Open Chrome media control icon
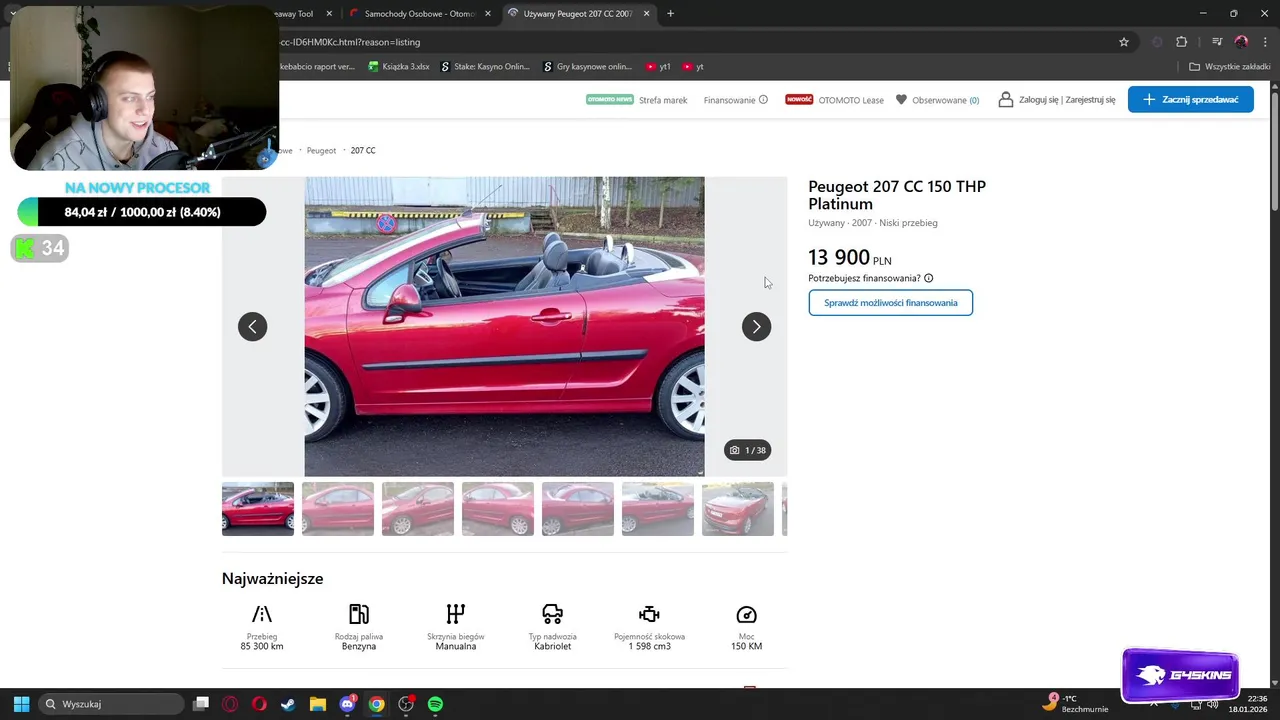Screen dimensions: 1280x720 (1217, 42)
